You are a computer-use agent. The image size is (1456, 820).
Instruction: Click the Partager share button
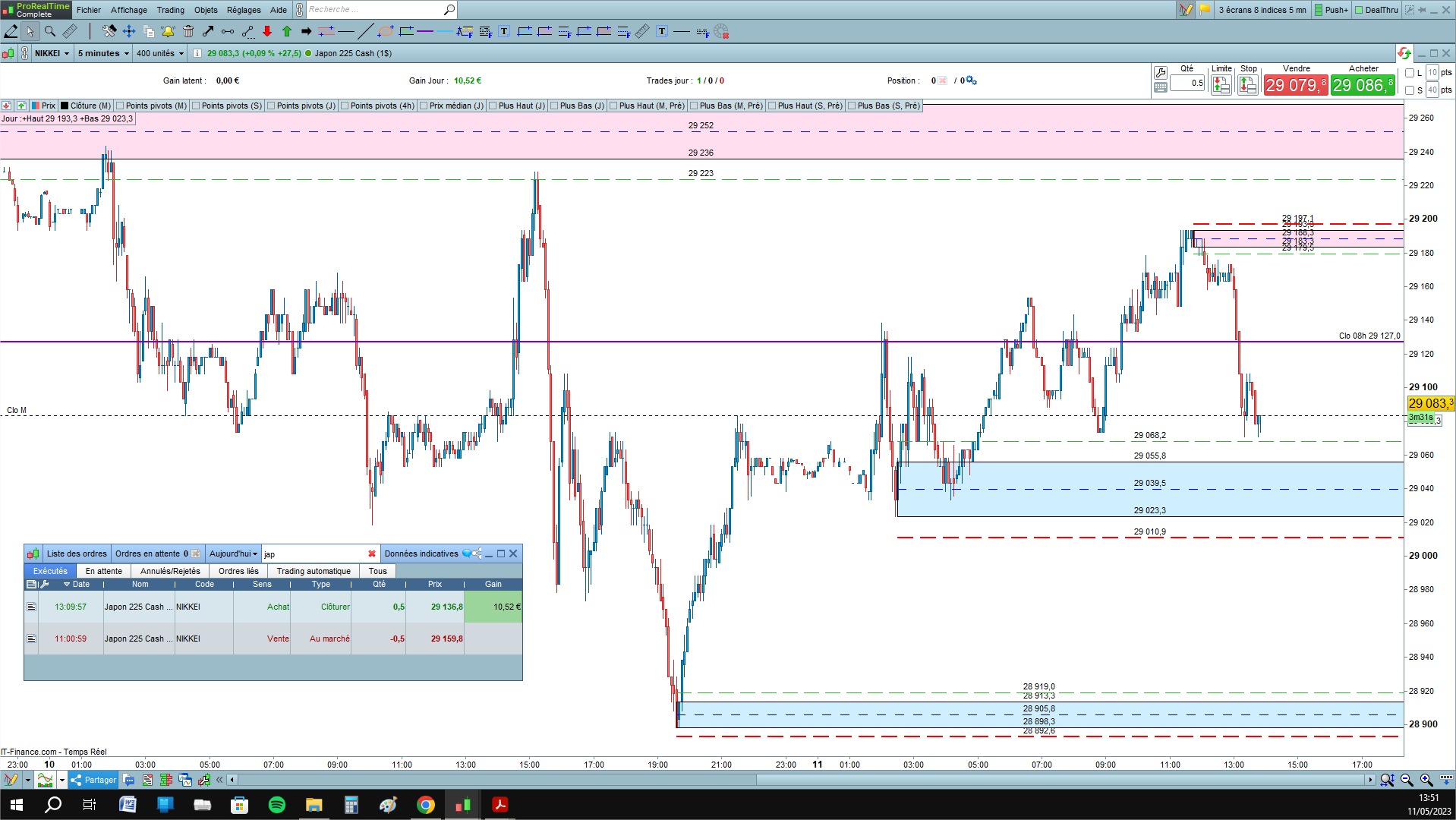click(93, 780)
